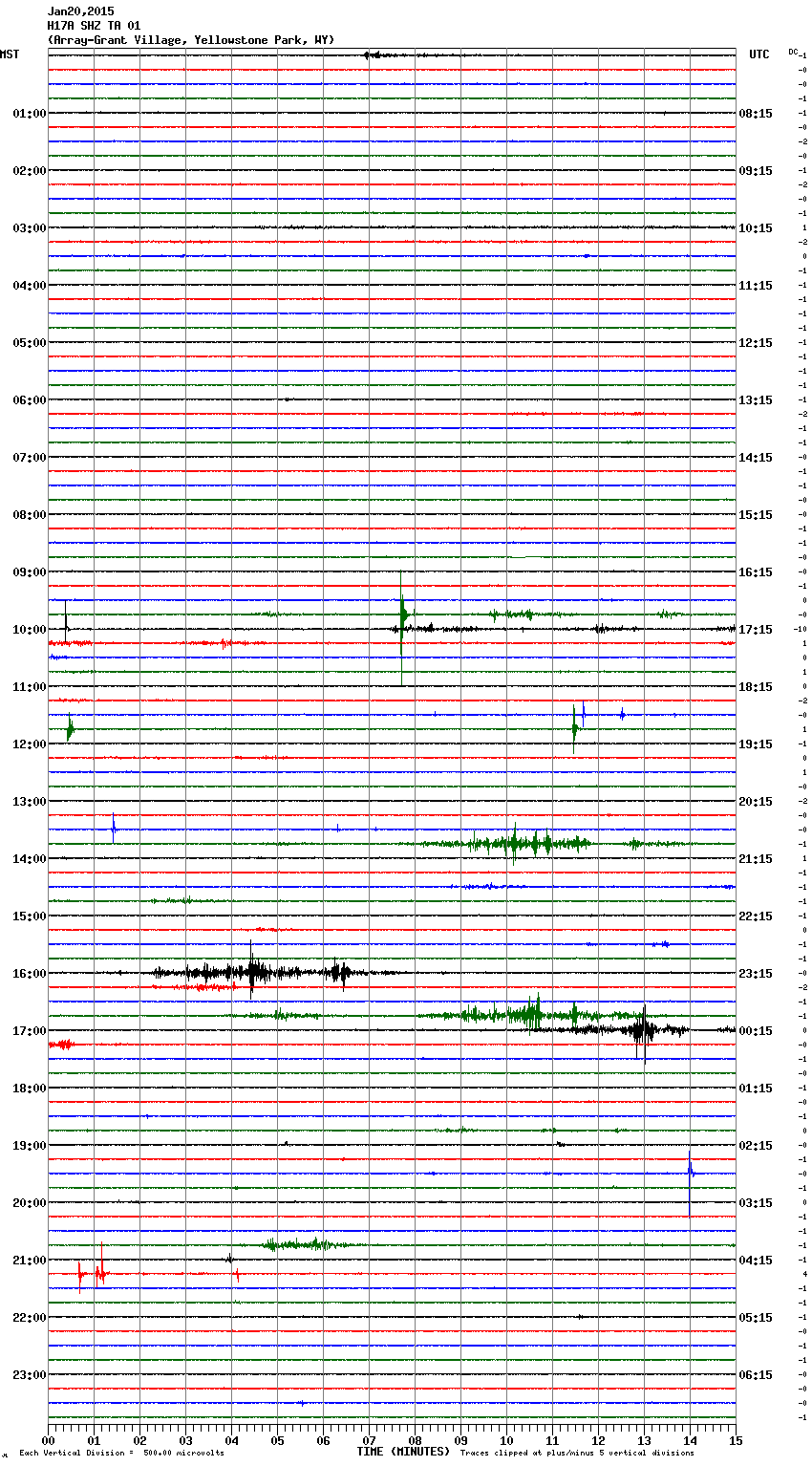Image resolution: width=812 pixels, height=1466 pixels.
Task: Select the 09:00 MST time label
Action: 29,572
